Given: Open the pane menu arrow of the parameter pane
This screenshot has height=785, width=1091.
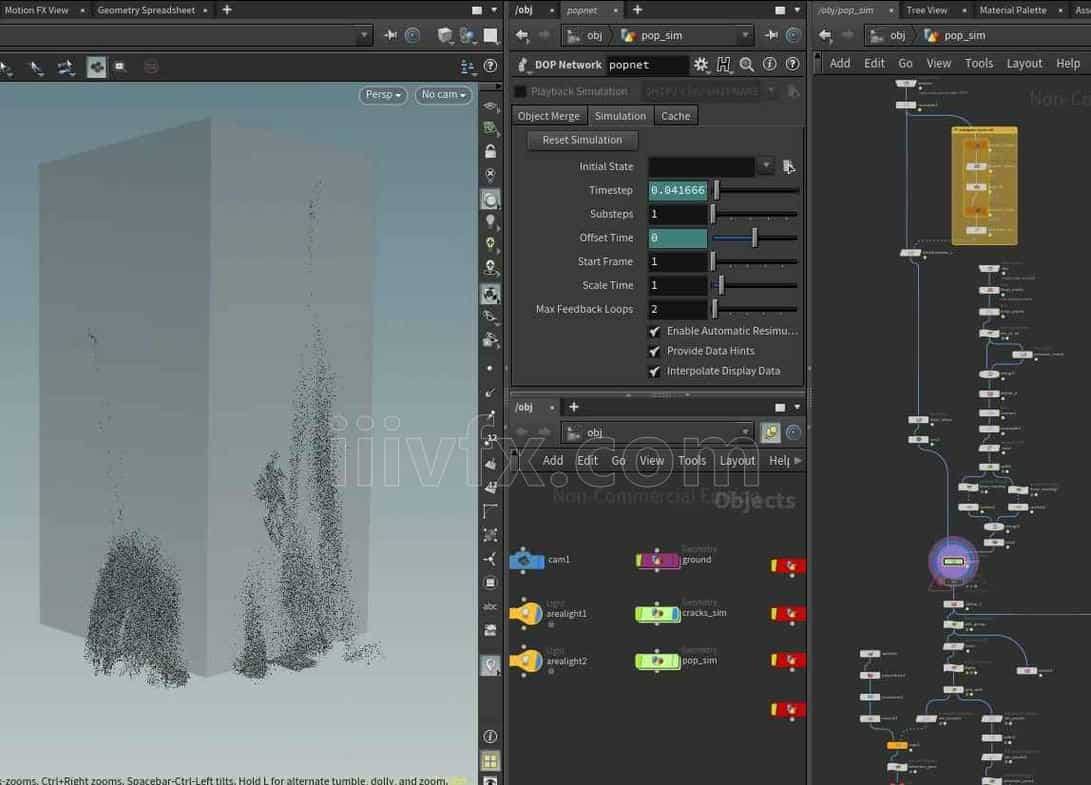Looking at the screenshot, I should [x=797, y=10].
